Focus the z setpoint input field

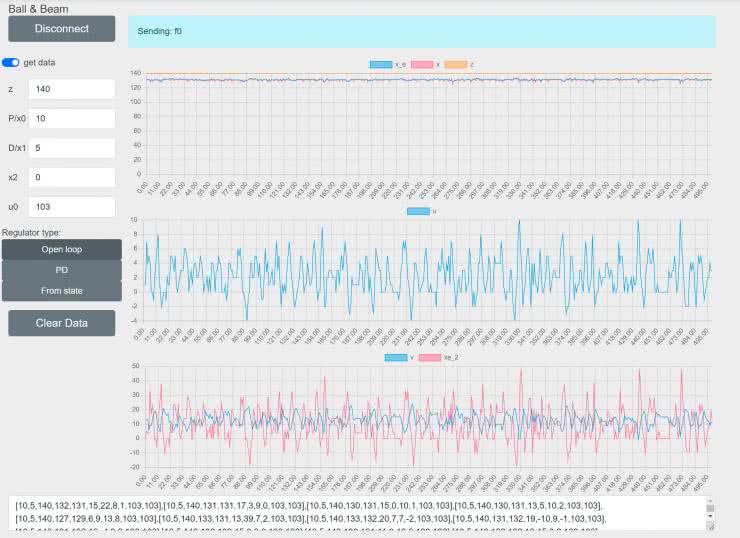[72, 89]
